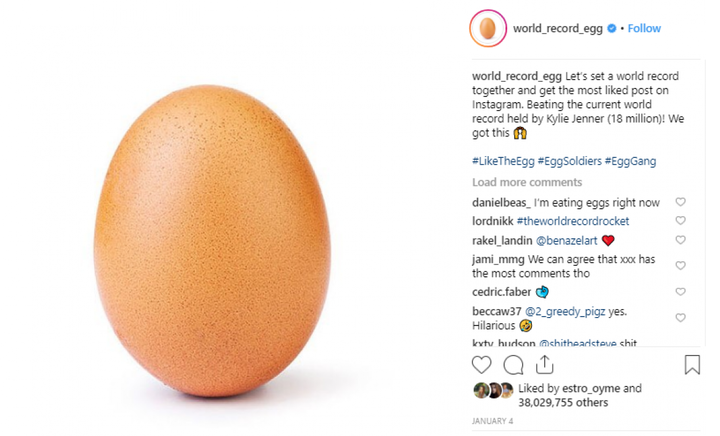This screenshot has height=436, width=720.
Task: Follow the world_record_egg account
Action: pyautogui.click(x=644, y=28)
